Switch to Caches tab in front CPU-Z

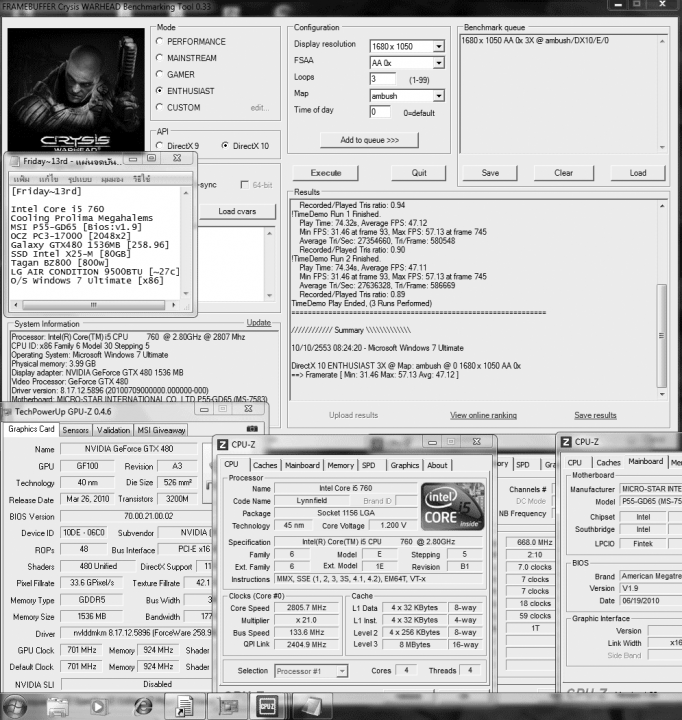(265, 465)
